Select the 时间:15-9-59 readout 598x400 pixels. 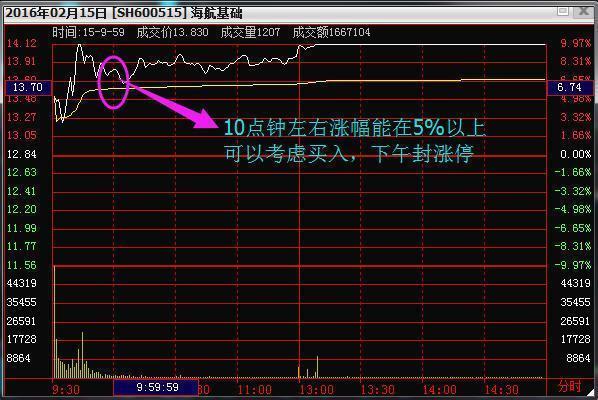[x=88, y=32]
